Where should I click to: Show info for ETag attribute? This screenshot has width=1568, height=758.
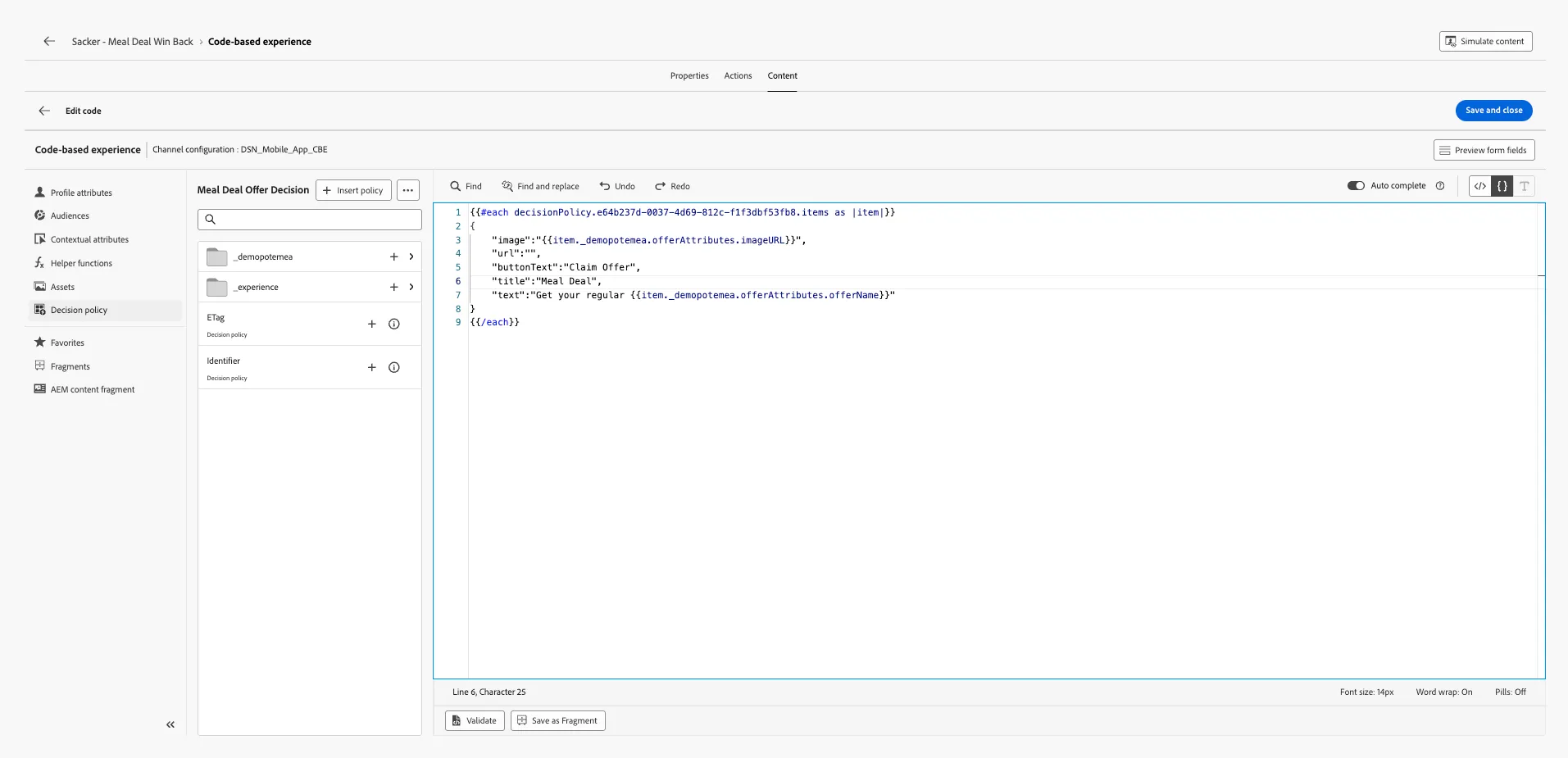tap(394, 324)
